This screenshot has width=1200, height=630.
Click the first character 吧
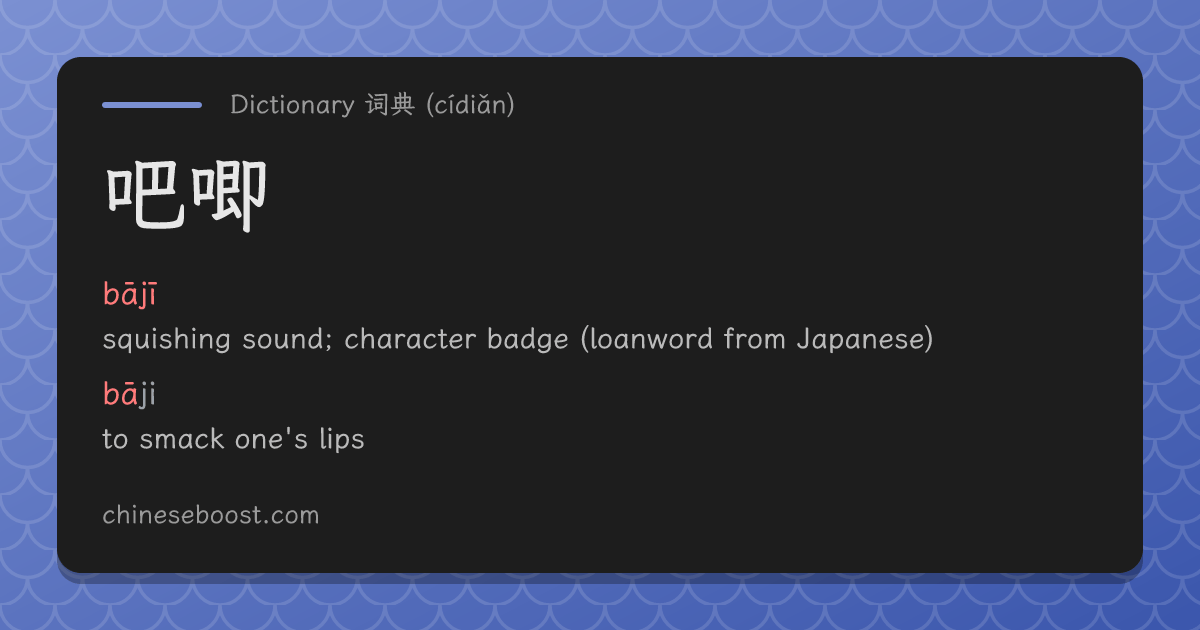(x=145, y=196)
